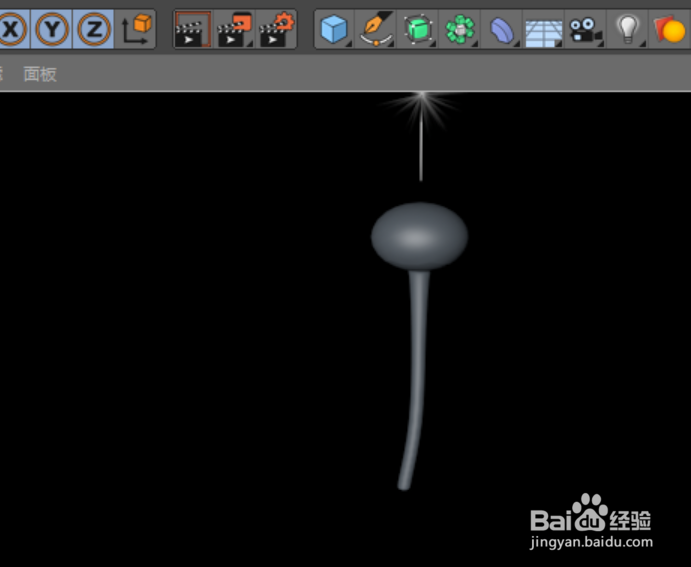Open Edit Render Settings
The width and height of the screenshot is (691, 567).
click(x=276, y=29)
